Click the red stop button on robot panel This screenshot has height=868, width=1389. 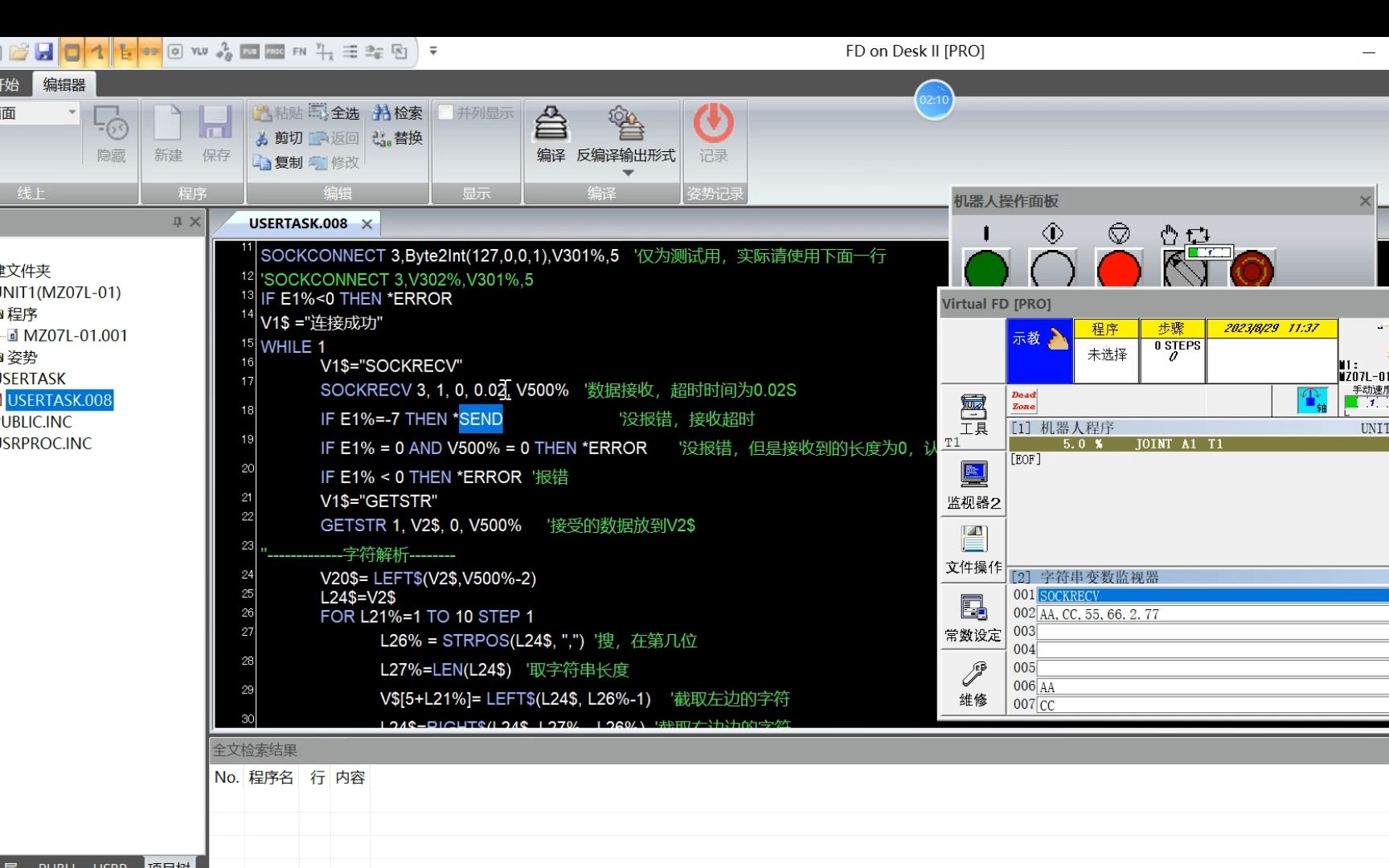click(1119, 268)
